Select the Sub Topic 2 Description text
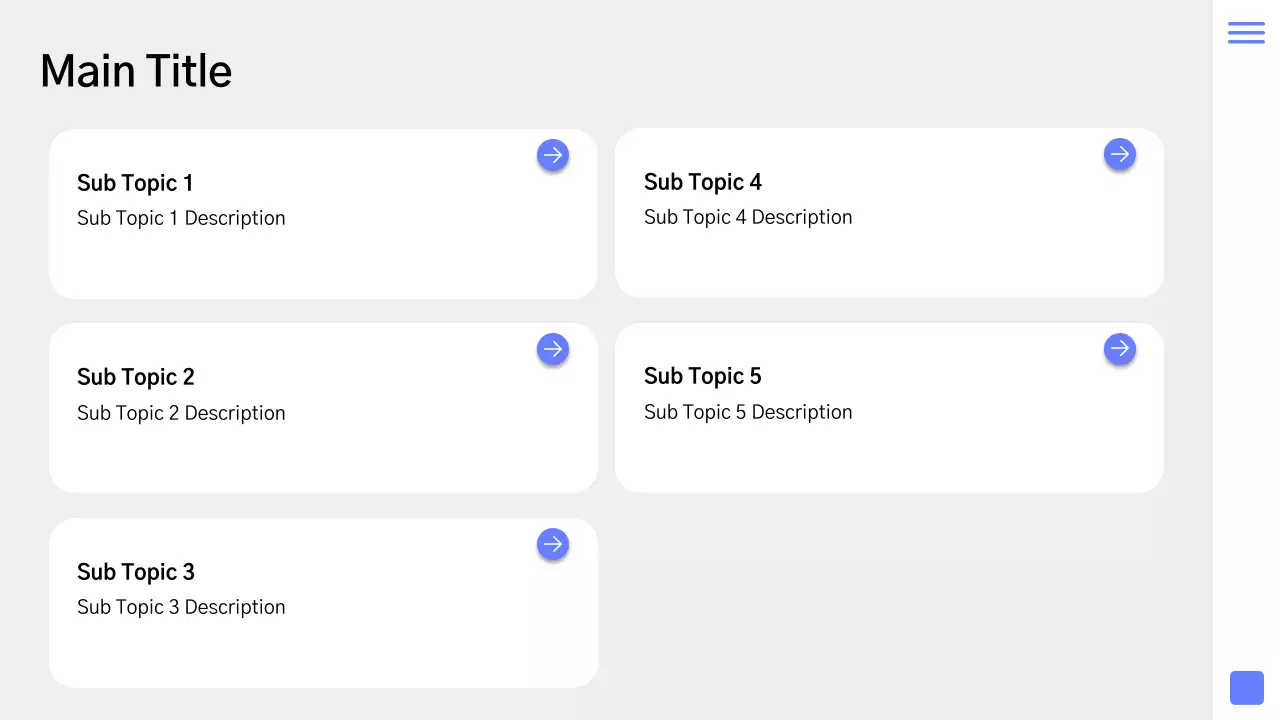The width and height of the screenshot is (1280, 720). [181, 413]
